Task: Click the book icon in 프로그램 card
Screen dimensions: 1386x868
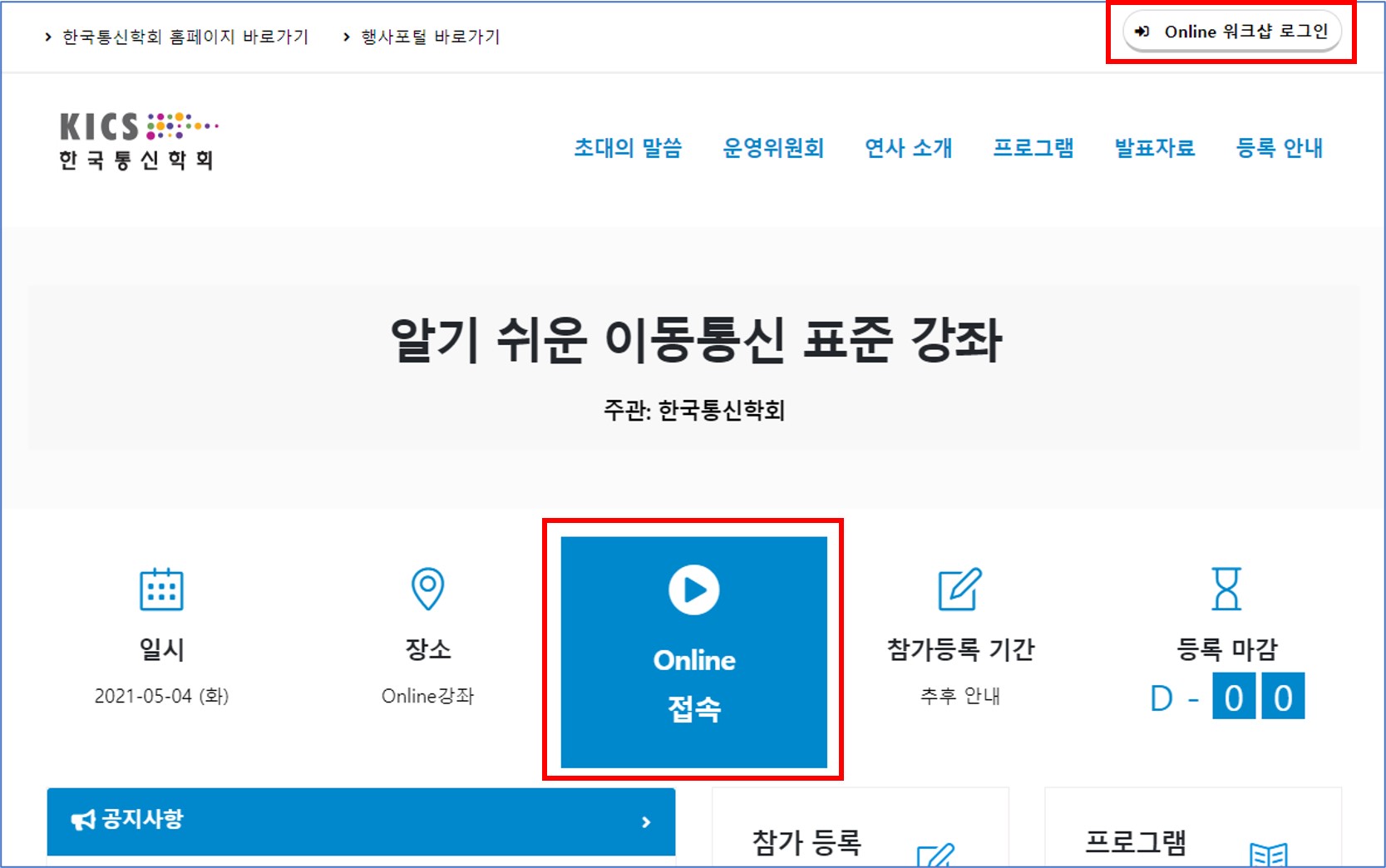Action: 1268,854
